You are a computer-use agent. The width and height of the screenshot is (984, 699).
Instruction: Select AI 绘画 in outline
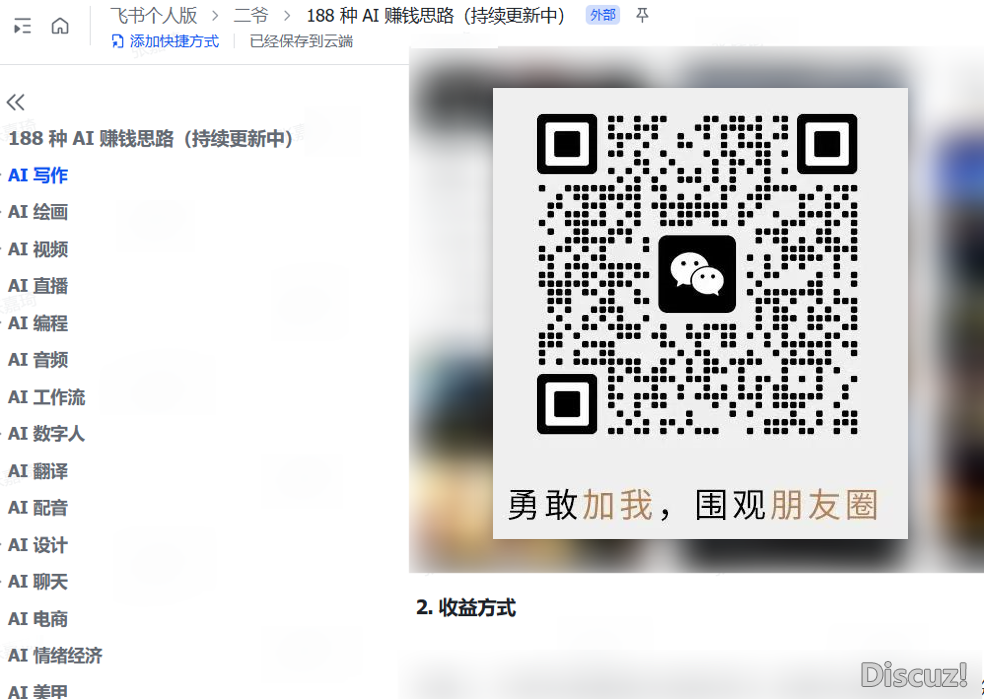(x=38, y=212)
